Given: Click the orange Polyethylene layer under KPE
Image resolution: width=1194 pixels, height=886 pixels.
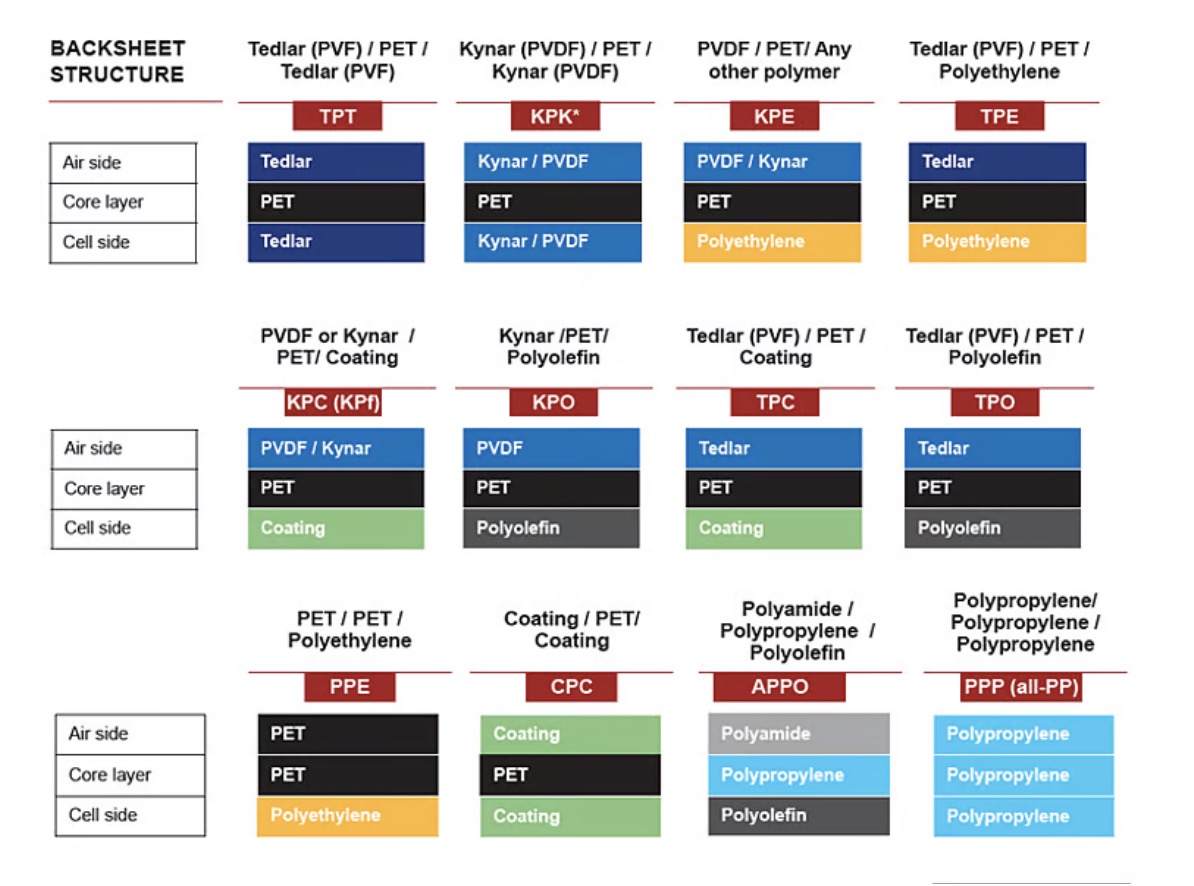Looking at the screenshot, I should (772, 242).
